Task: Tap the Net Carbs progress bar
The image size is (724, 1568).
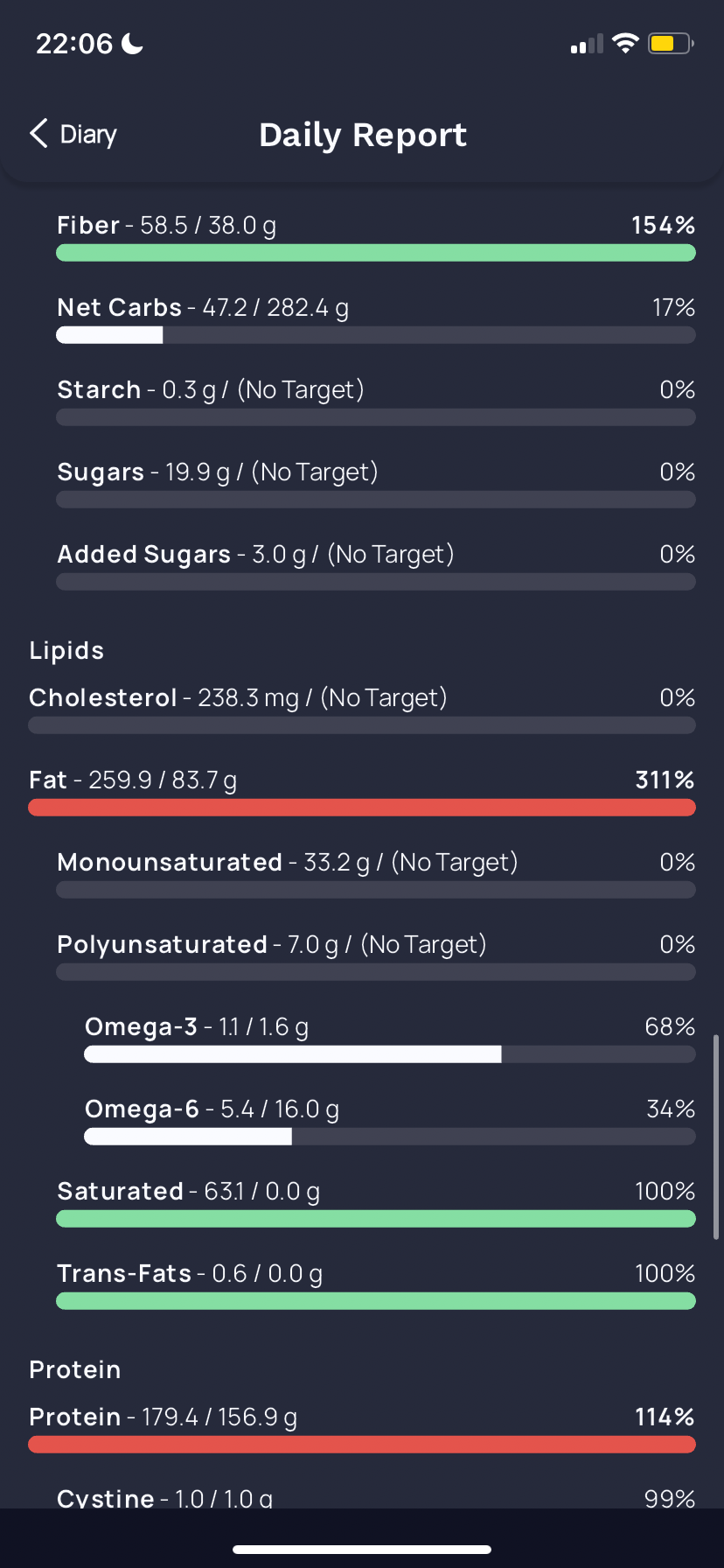Action: coord(376,335)
